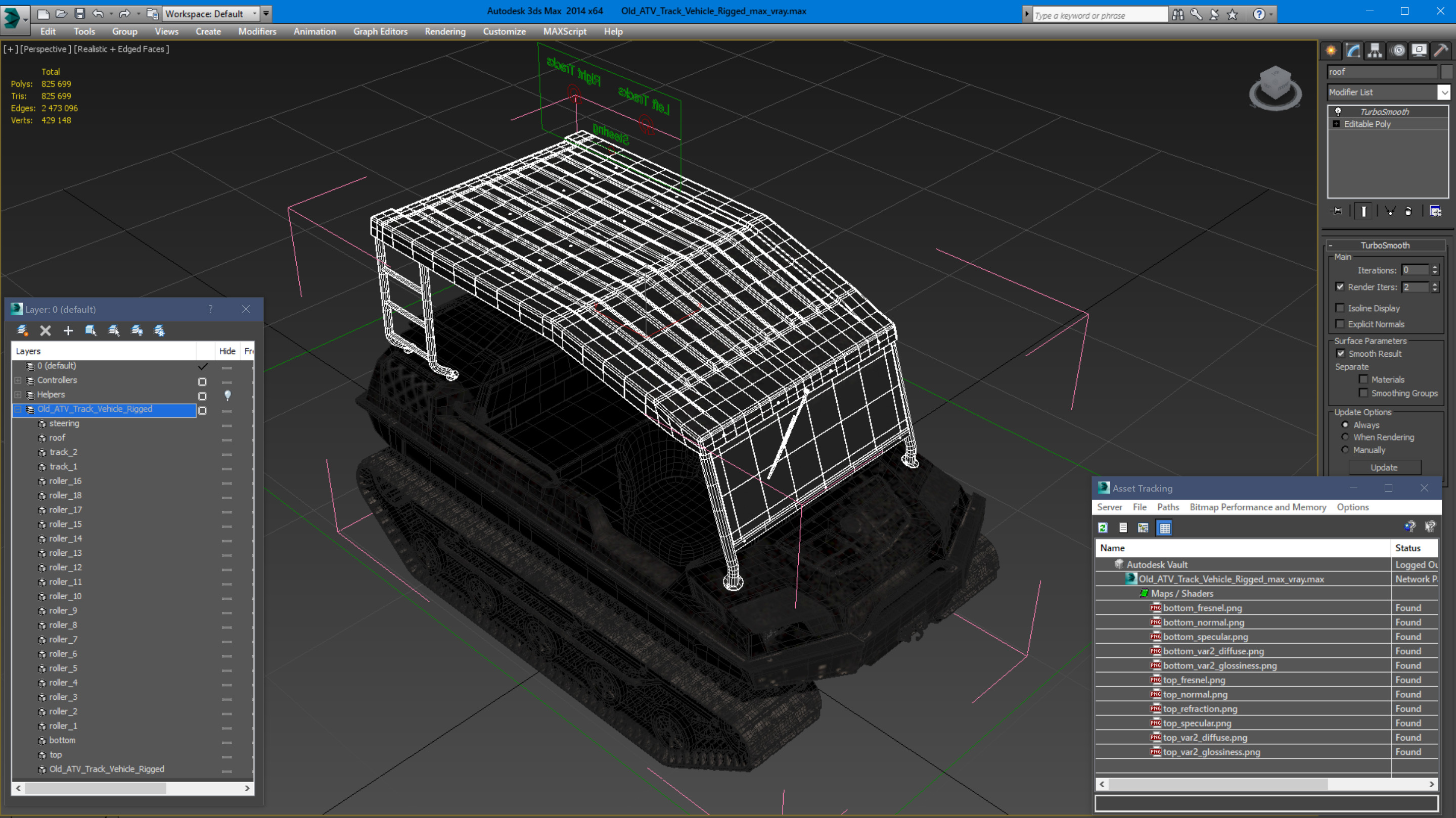
Task: Collapse the Old_ATV_Track_Vehicle_Rigged layer
Action: [18, 409]
